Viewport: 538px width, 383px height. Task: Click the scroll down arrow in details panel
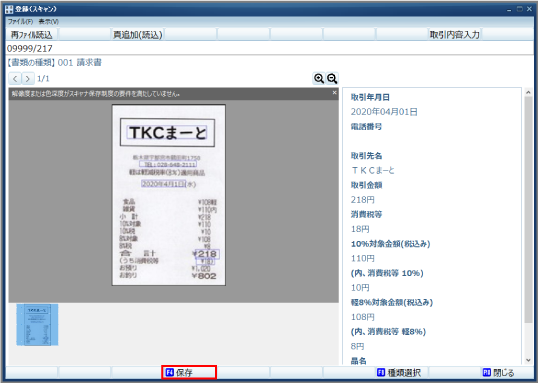pyautogui.click(x=528, y=360)
